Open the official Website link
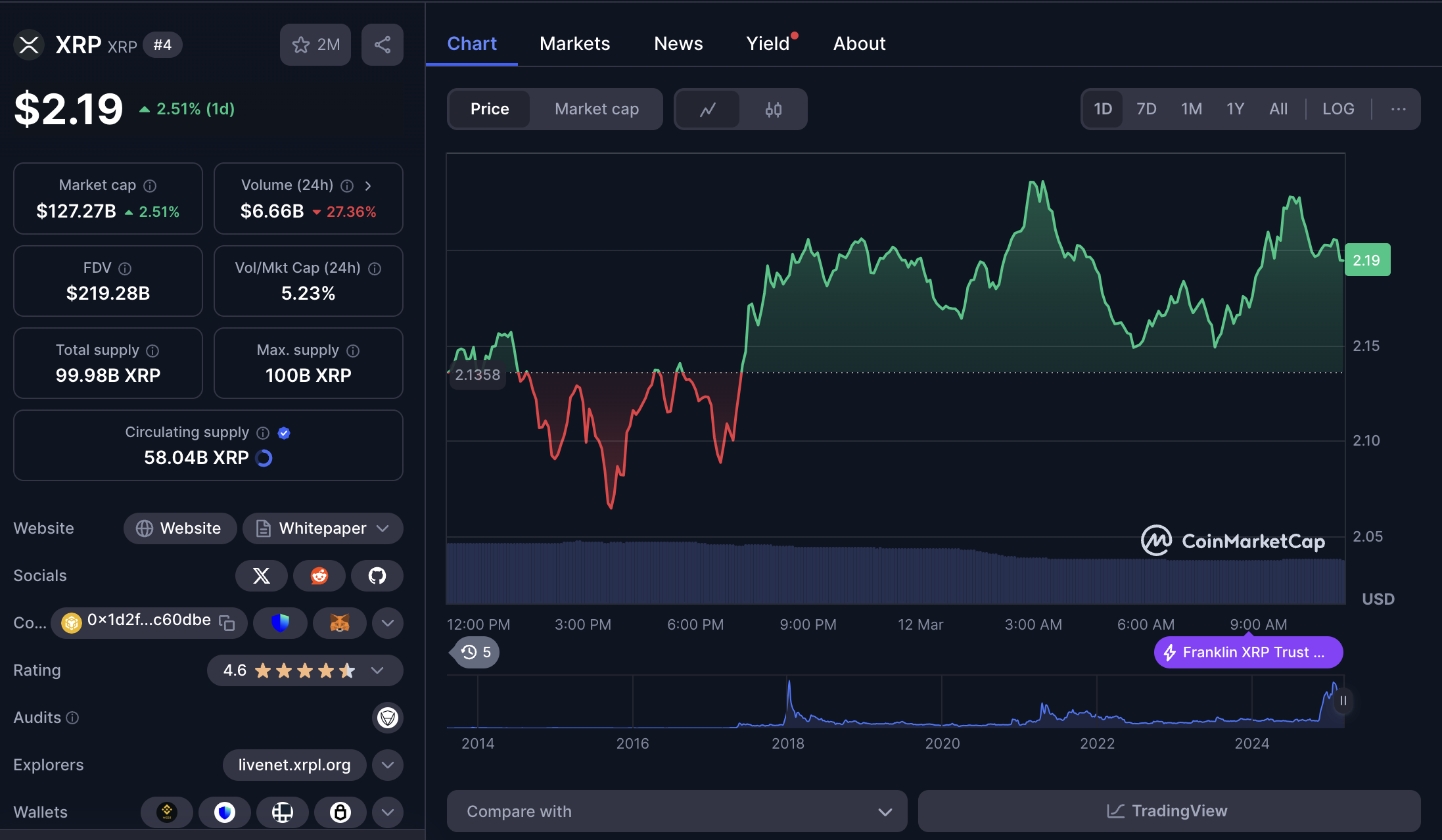Image resolution: width=1442 pixels, height=840 pixels. [x=180, y=528]
